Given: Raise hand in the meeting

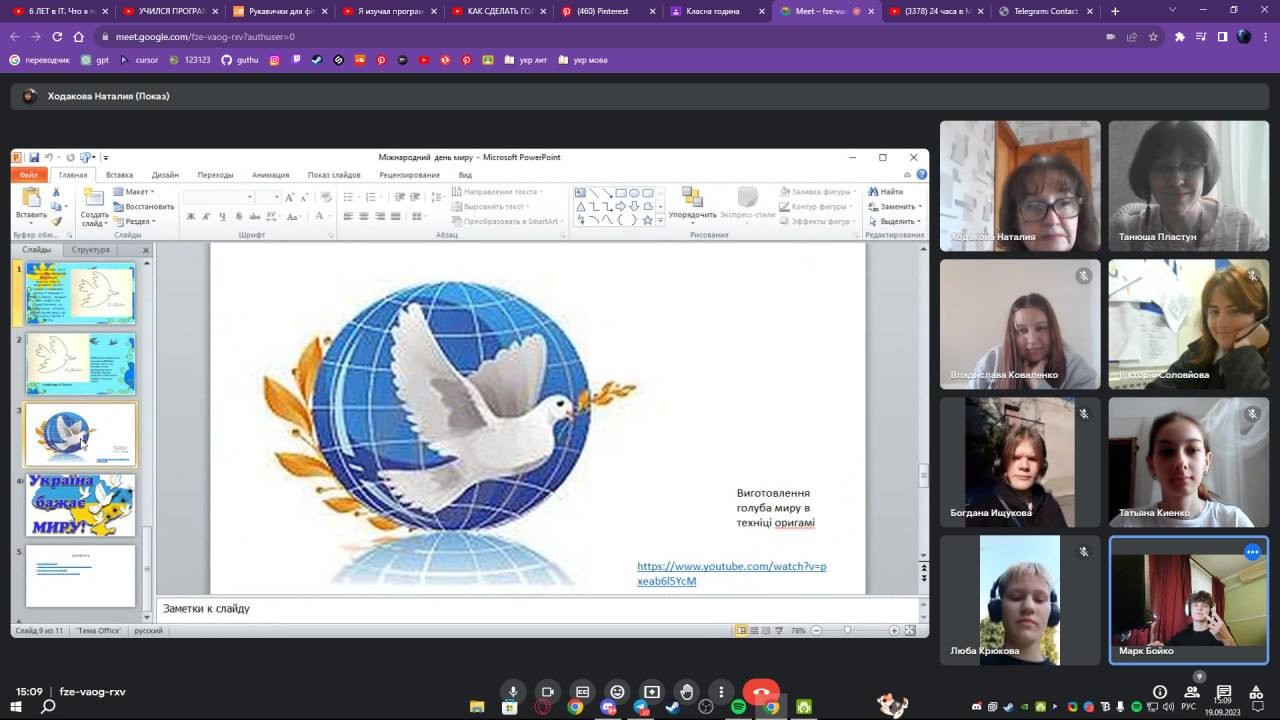Looking at the screenshot, I should (686, 692).
